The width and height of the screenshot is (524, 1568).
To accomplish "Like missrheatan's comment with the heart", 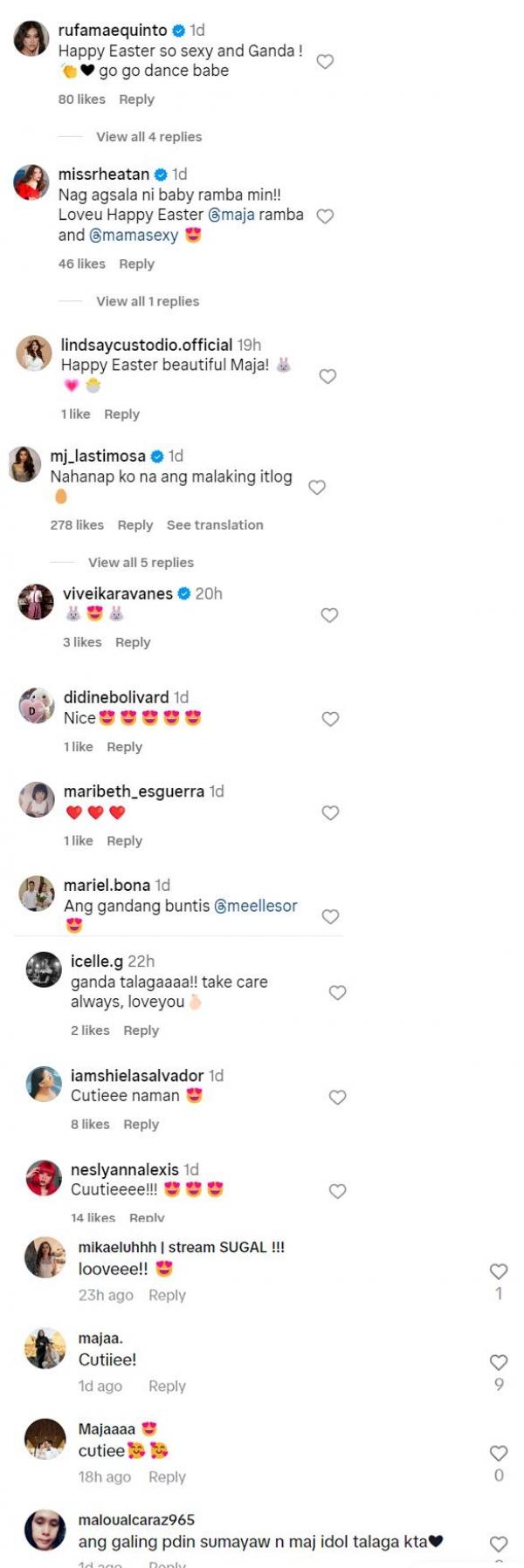I will [x=325, y=216].
